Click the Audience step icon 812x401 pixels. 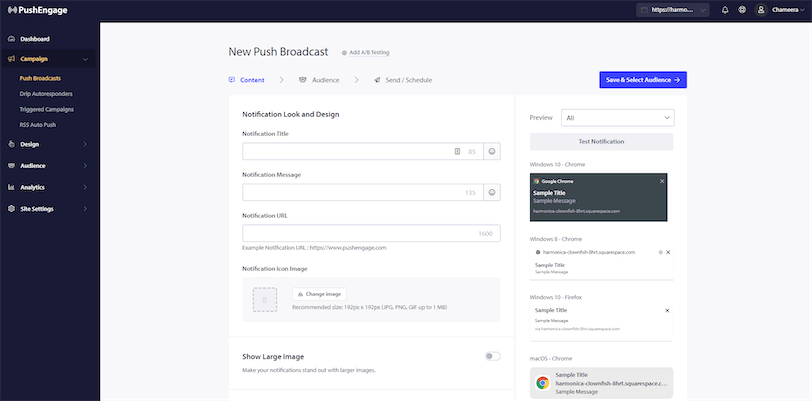pos(302,80)
